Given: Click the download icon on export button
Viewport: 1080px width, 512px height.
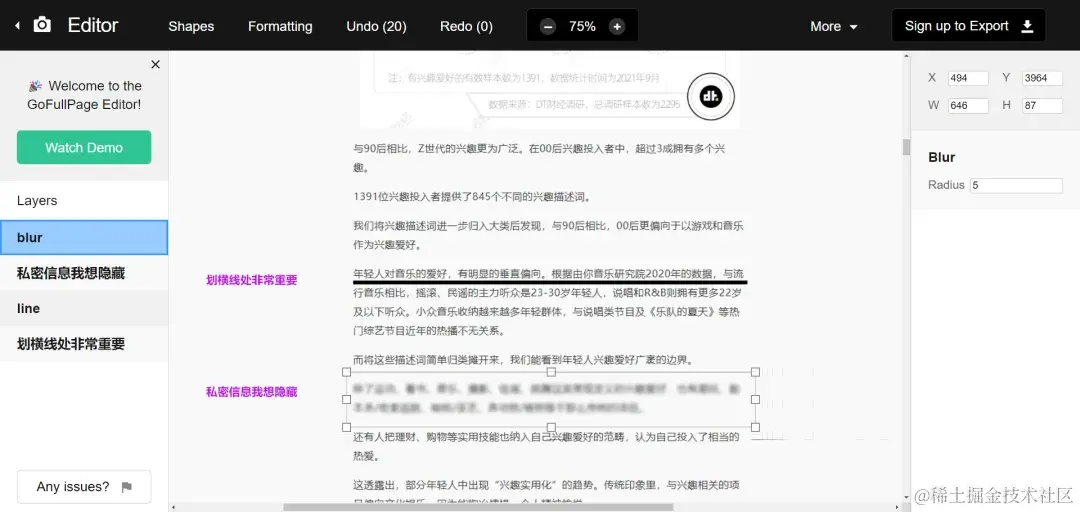Looking at the screenshot, I should (1027, 26).
